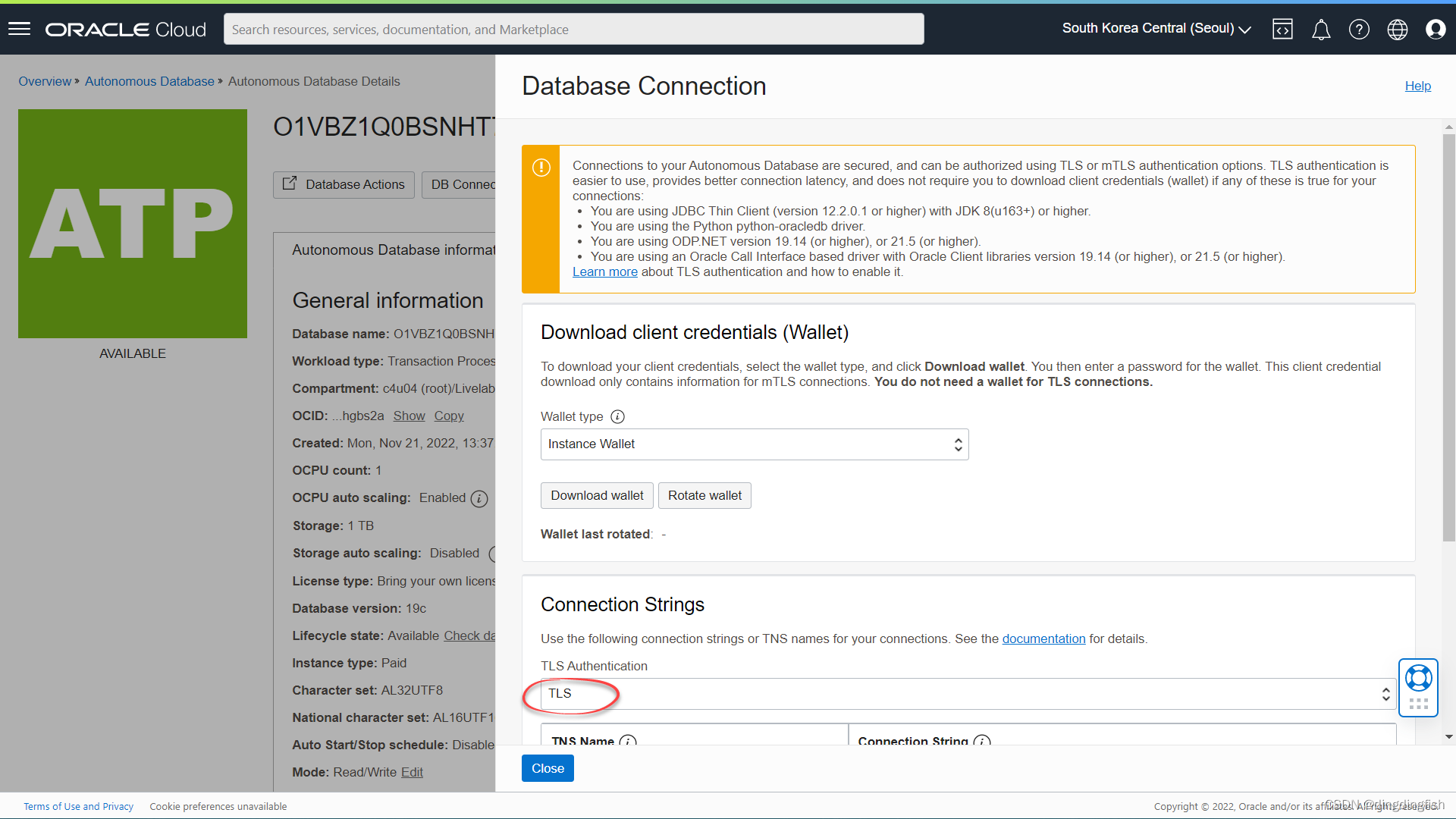
Task: Click the General information heading
Action: click(388, 300)
